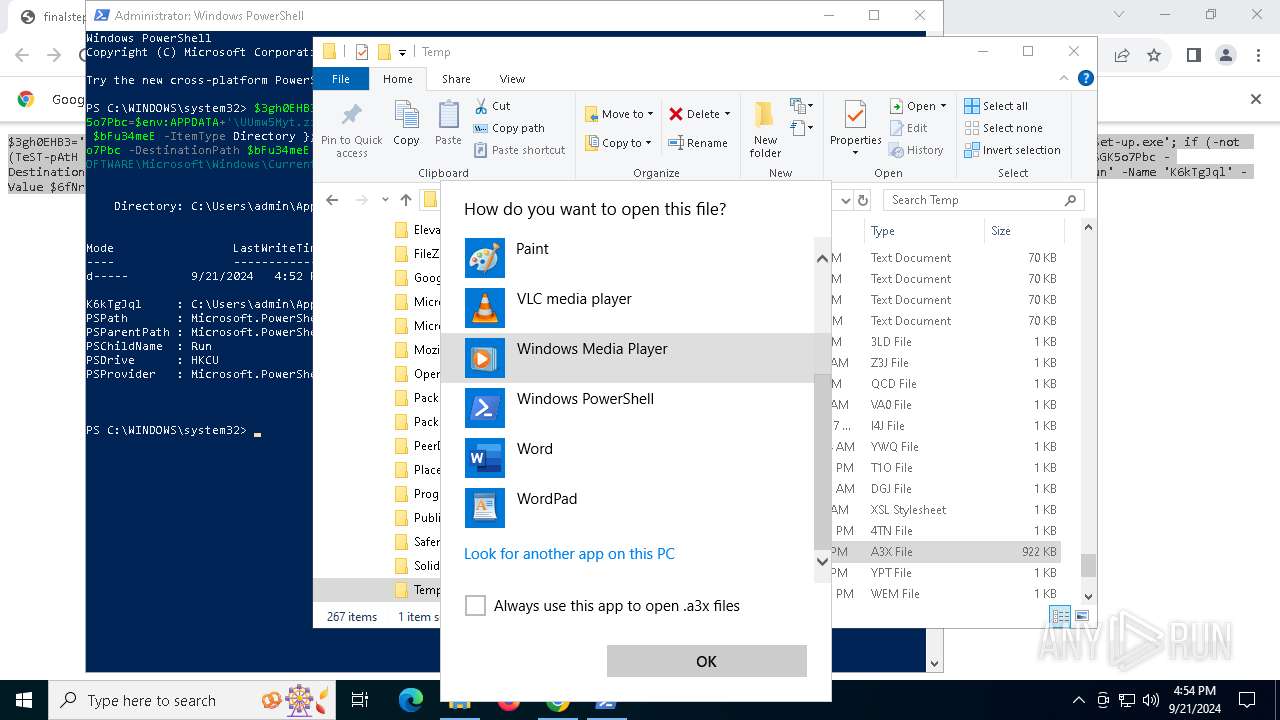The height and width of the screenshot is (720, 1280).
Task: Open the notification center icon
Action: click(1248, 700)
